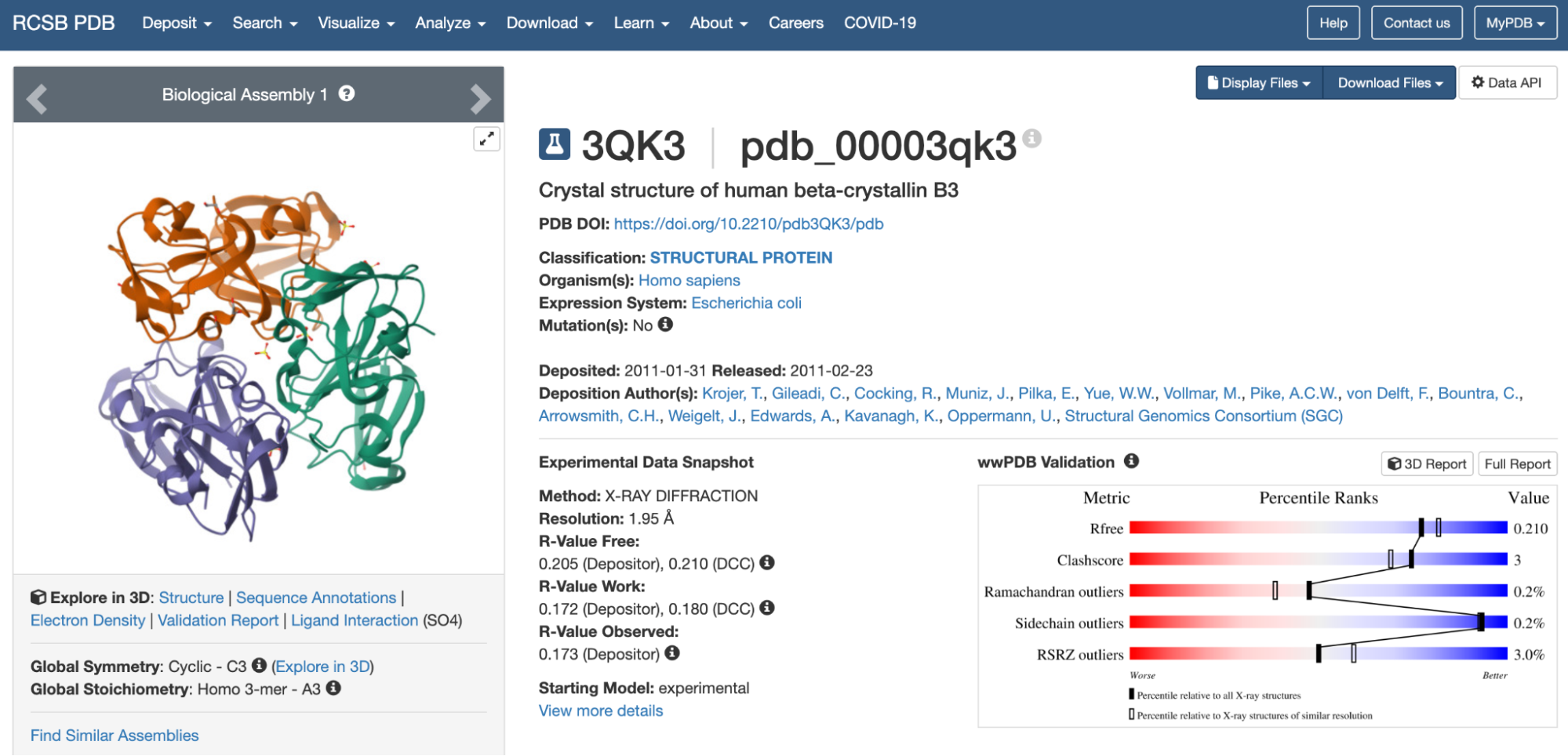Go to Careers page
This screenshot has width=1568, height=756.
pos(796,24)
